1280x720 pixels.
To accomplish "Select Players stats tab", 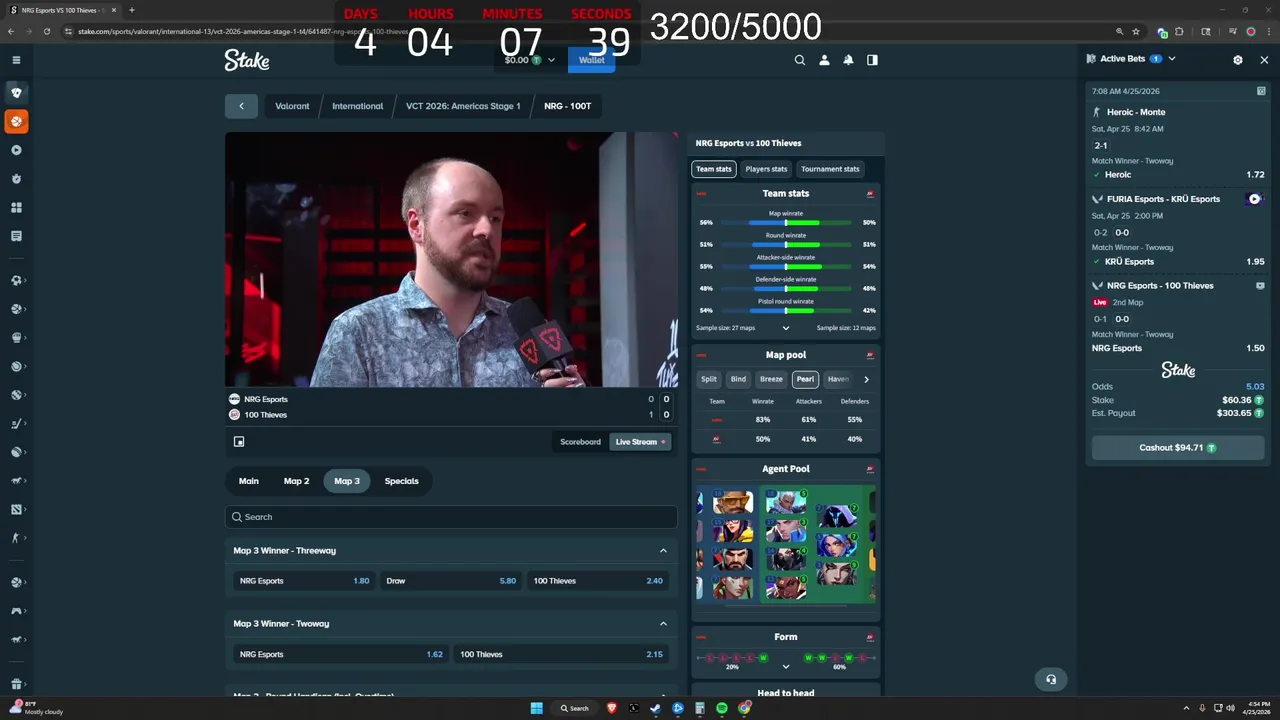I will pyautogui.click(x=766, y=169).
